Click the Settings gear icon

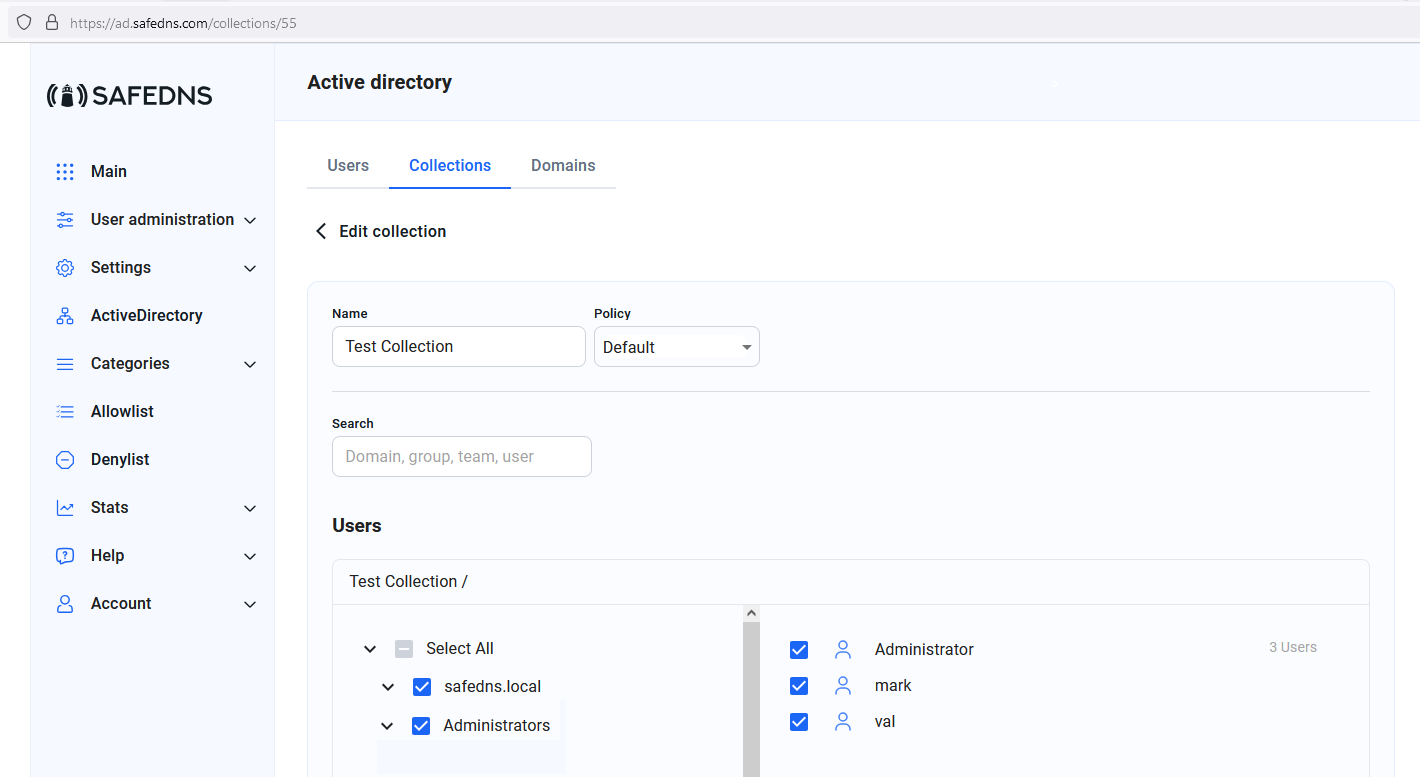tap(65, 268)
